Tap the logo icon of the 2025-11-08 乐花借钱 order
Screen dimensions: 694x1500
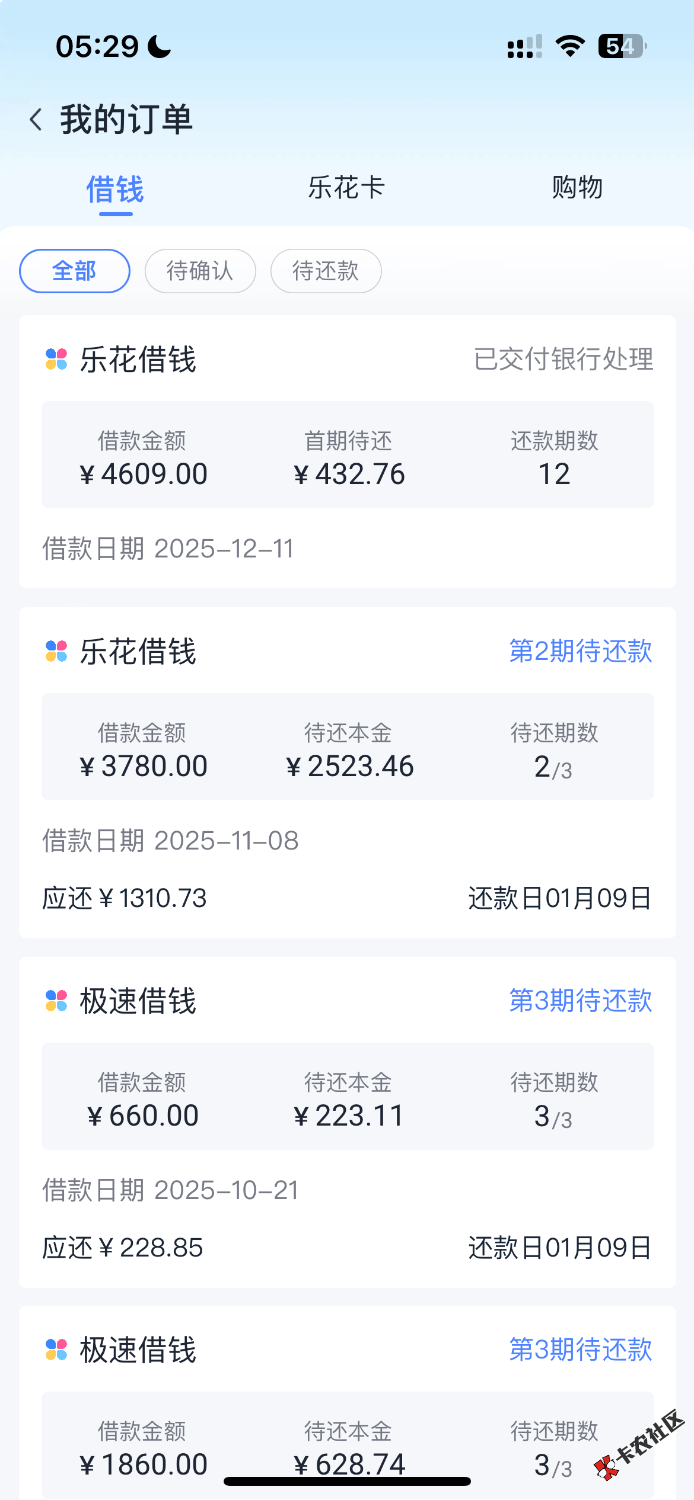(56, 652)
